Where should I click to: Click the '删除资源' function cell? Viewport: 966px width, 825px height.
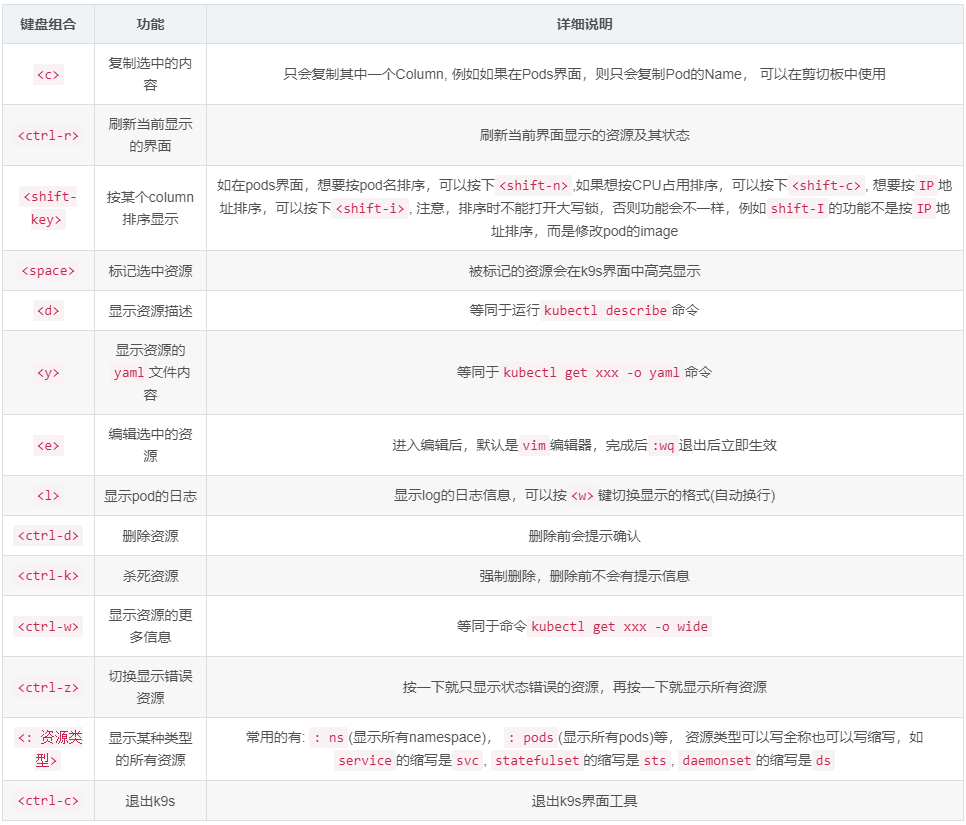coord(150,536)
